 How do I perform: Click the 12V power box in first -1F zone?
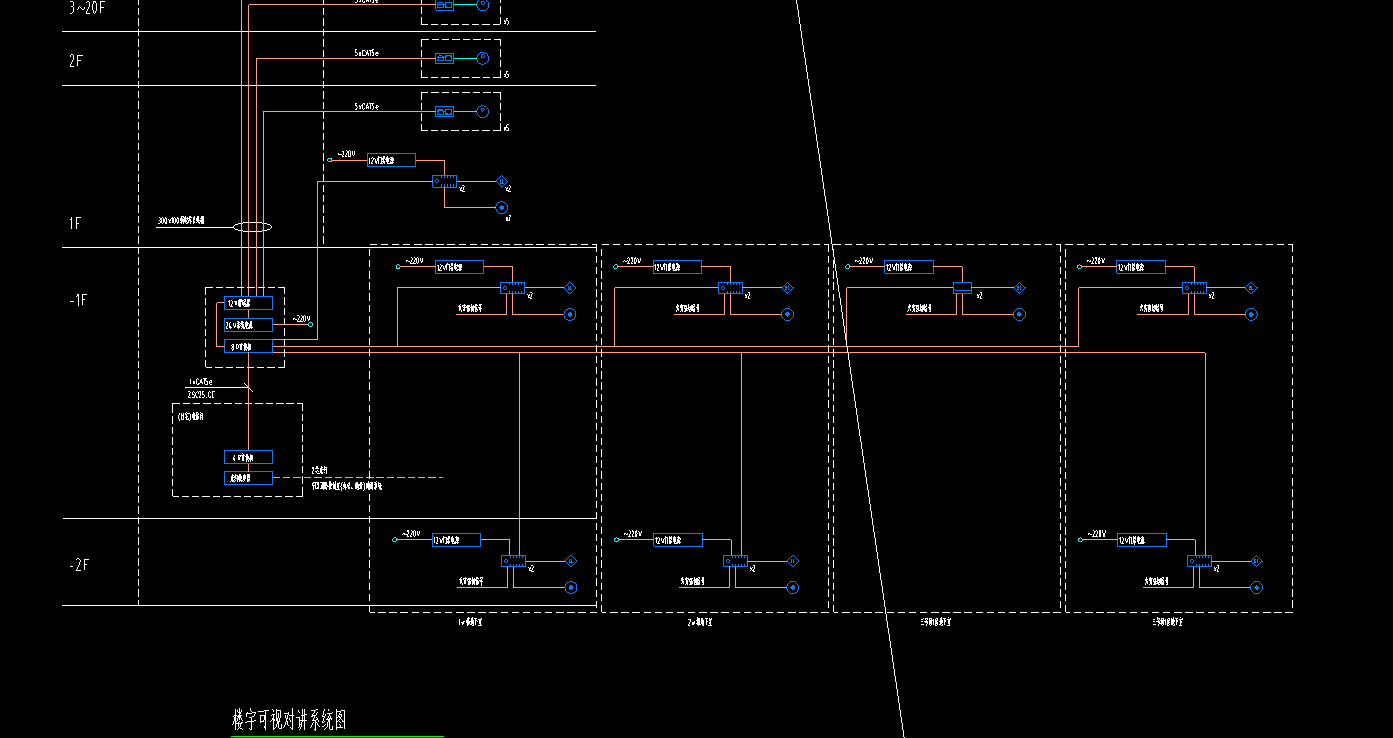pos(459,267)
